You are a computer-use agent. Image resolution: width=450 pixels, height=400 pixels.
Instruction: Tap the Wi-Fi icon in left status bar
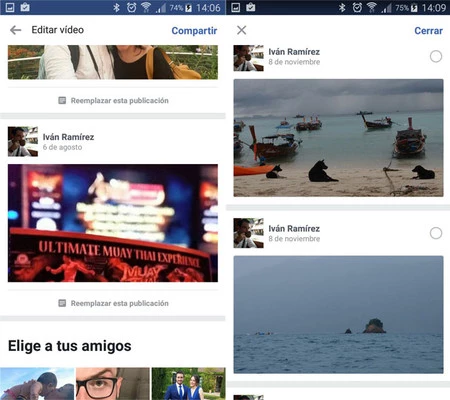pos(146,7)
